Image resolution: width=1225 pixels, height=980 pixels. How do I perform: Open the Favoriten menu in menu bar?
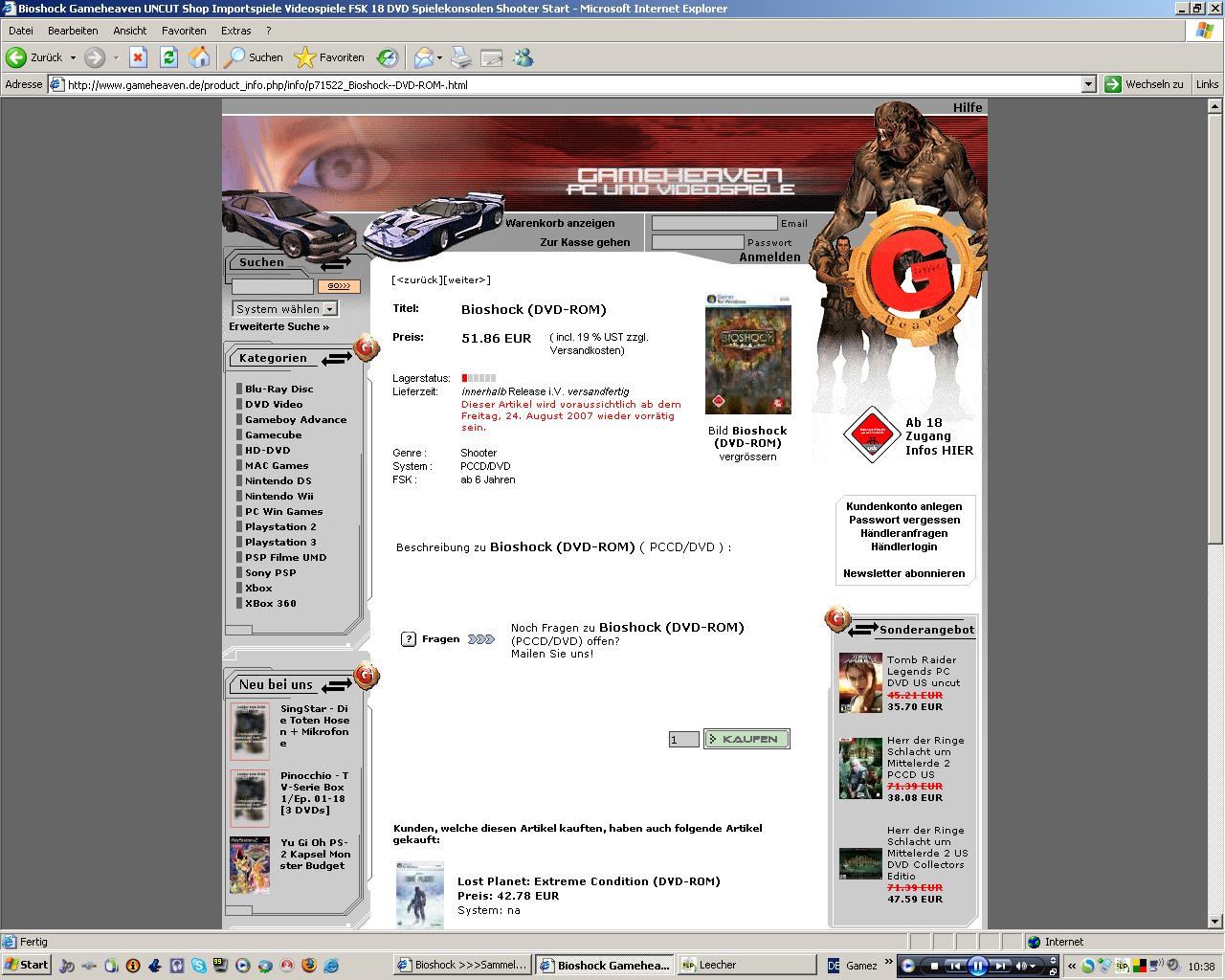pos(184,31)
